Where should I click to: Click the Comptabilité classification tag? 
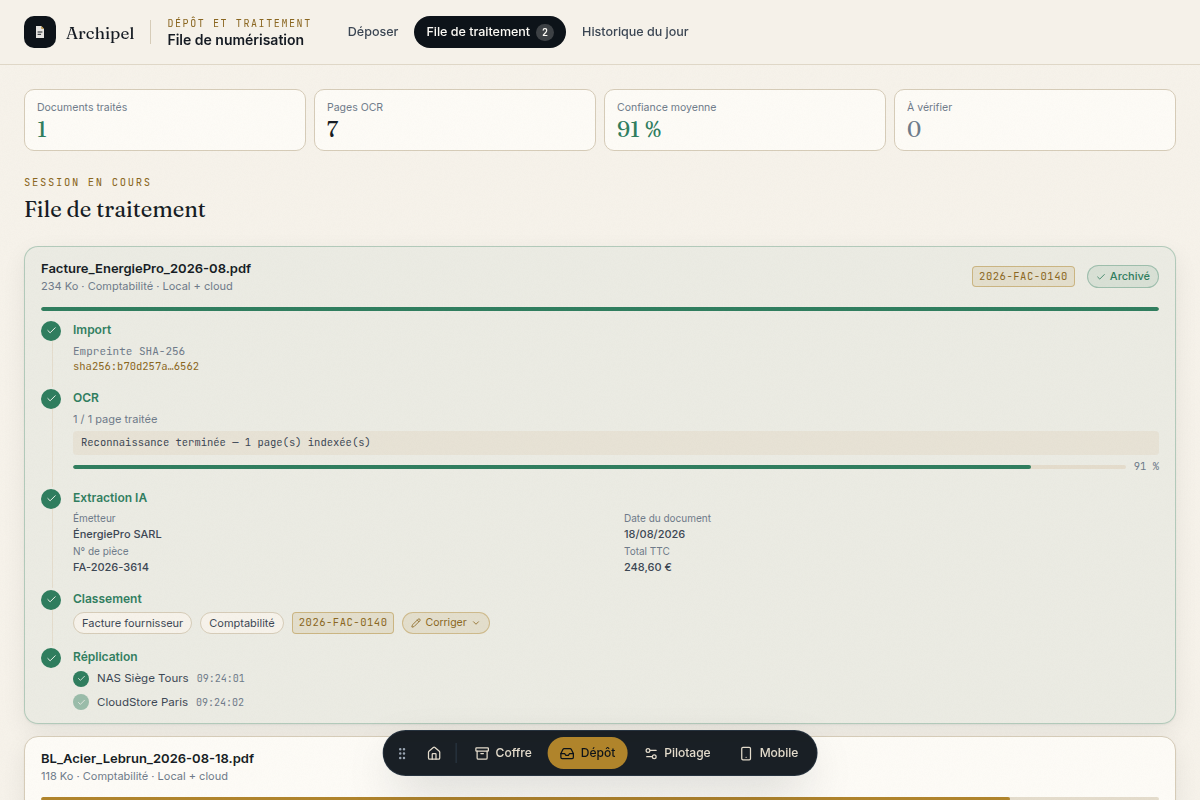coord(242,623)
